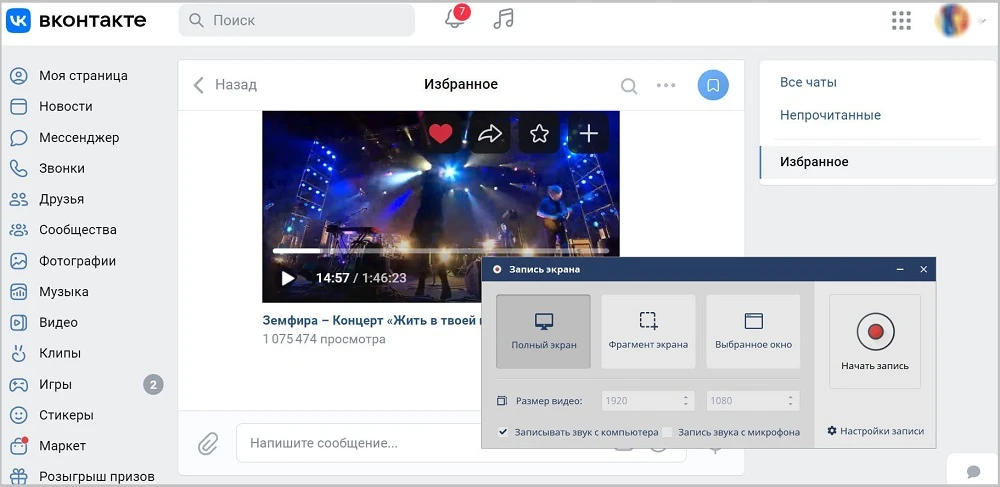The width and height of the screenshot is (1000, 487).
Task: Open the Unread chats tab
Action: click(830, 115)
